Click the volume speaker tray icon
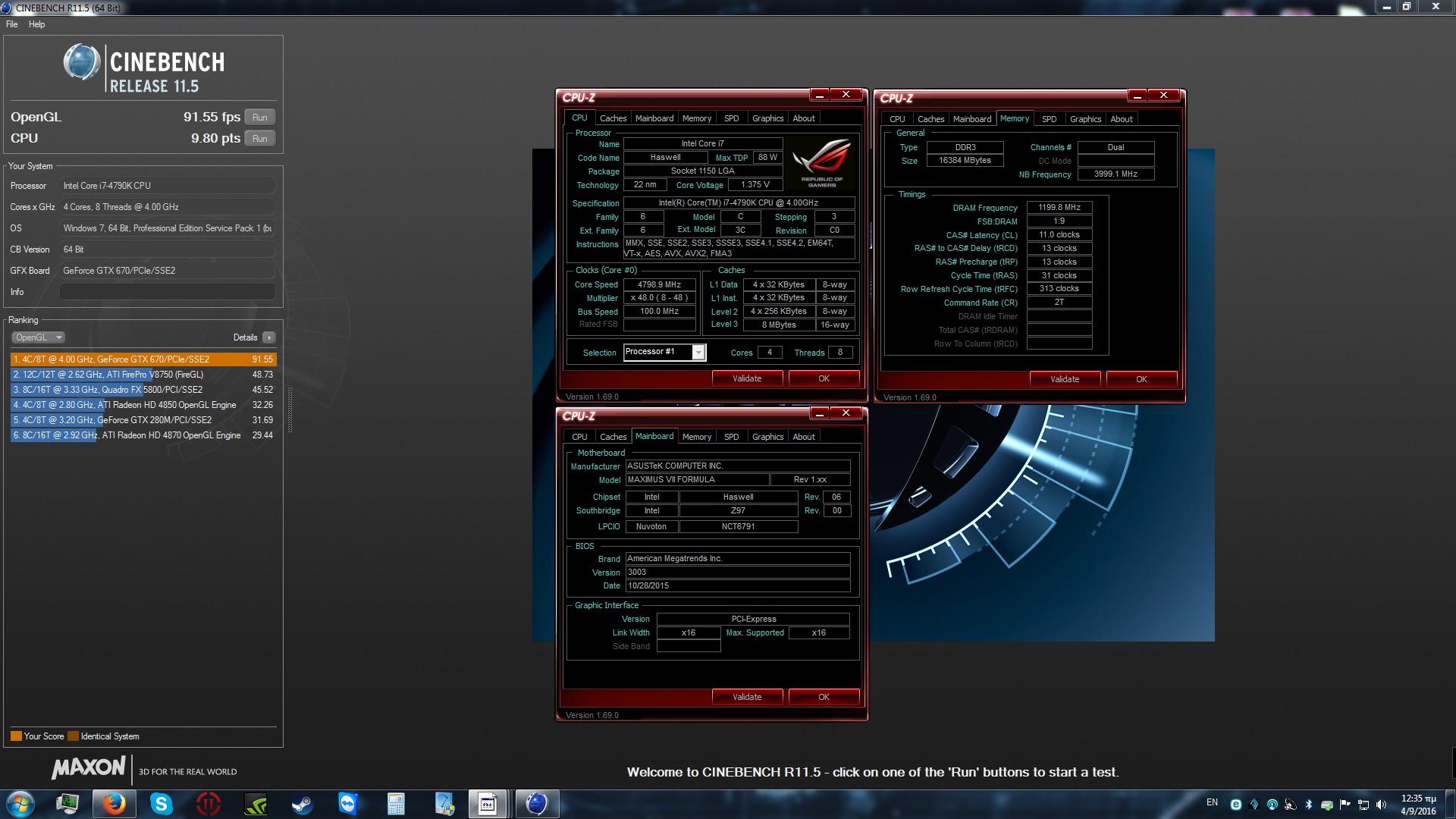Viewport: 1456px width, 819px height. tap(1381, 805)
